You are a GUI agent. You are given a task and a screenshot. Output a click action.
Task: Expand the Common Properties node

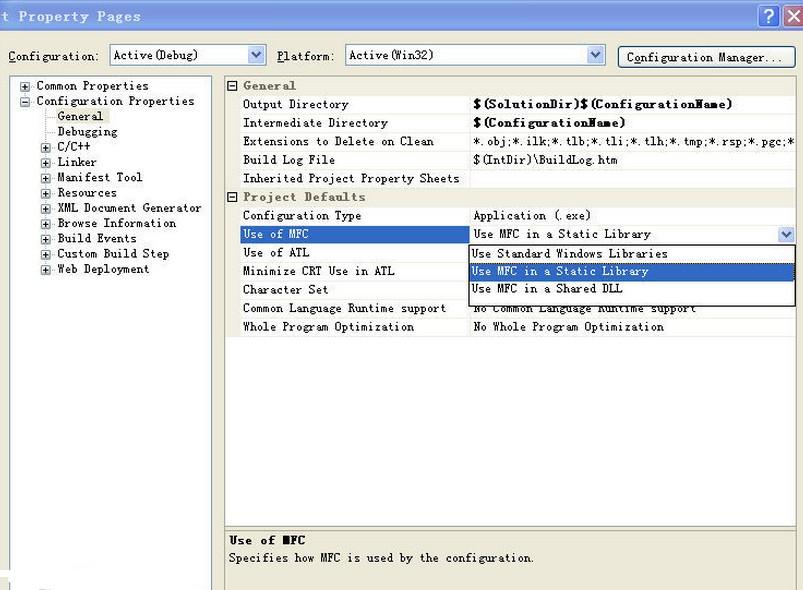pos(25,87)
